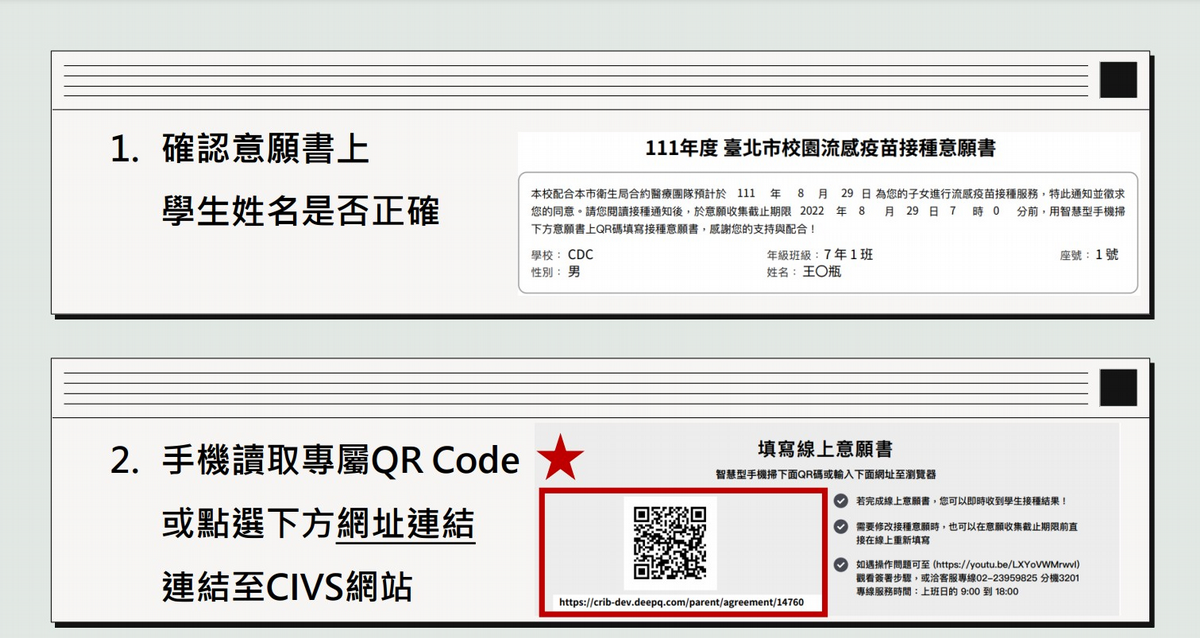Click the 座號:1號 field

click(x=1089, y=255)
